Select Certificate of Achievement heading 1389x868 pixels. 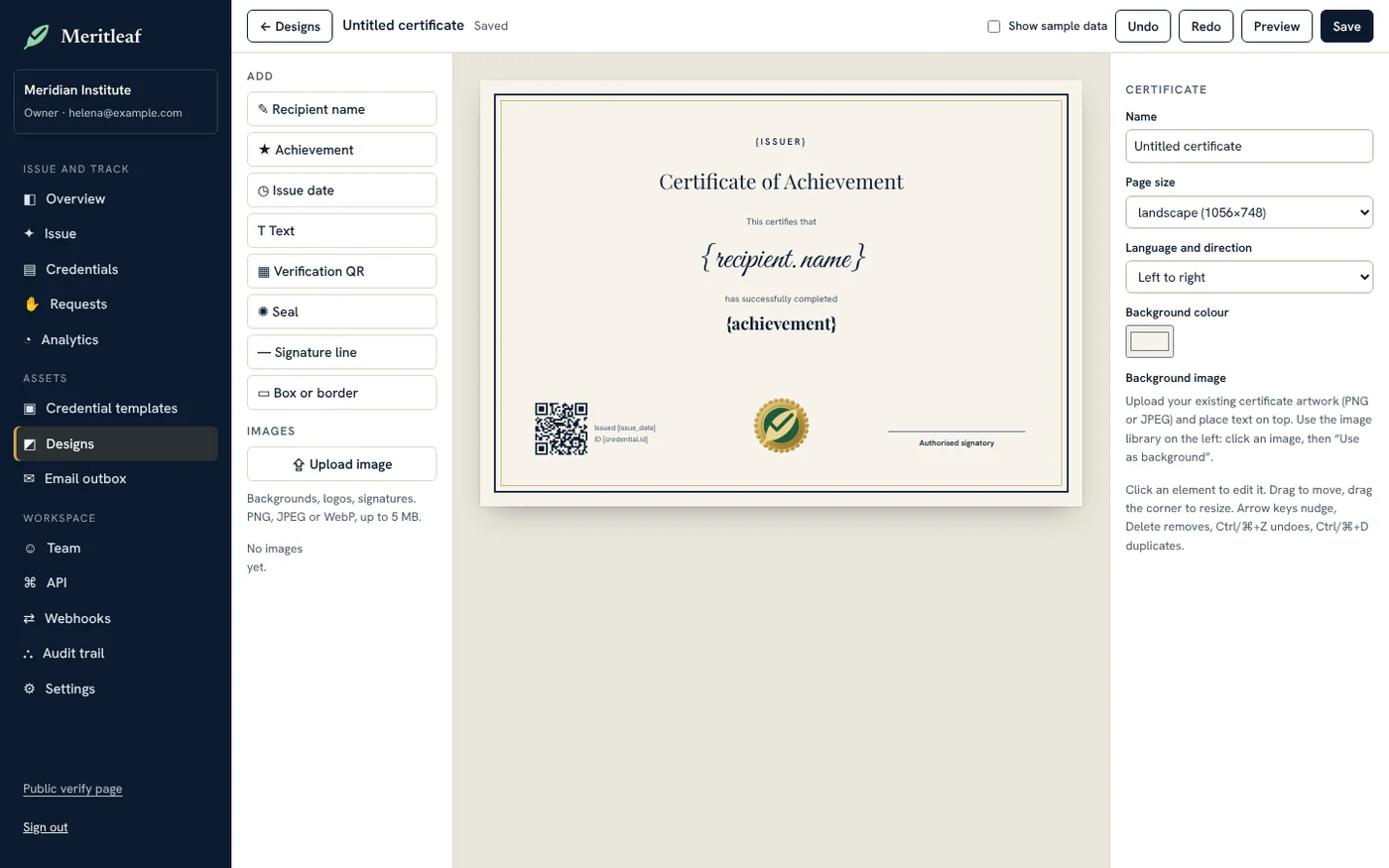[782, 182]
